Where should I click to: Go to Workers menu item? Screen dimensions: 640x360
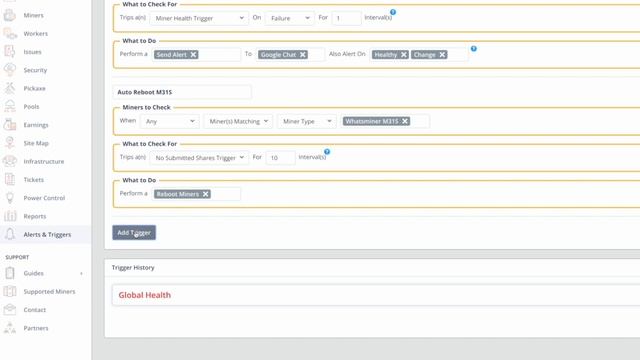[x=36, y=33]
